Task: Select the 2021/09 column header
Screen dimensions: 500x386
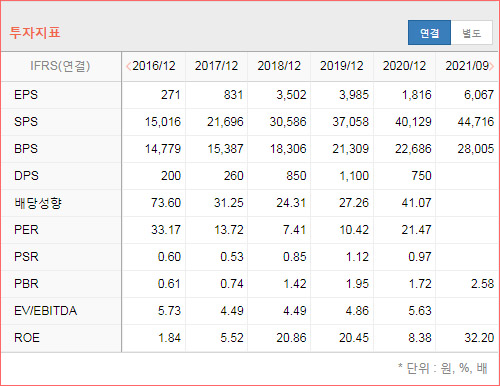Action: pos(467,66)
